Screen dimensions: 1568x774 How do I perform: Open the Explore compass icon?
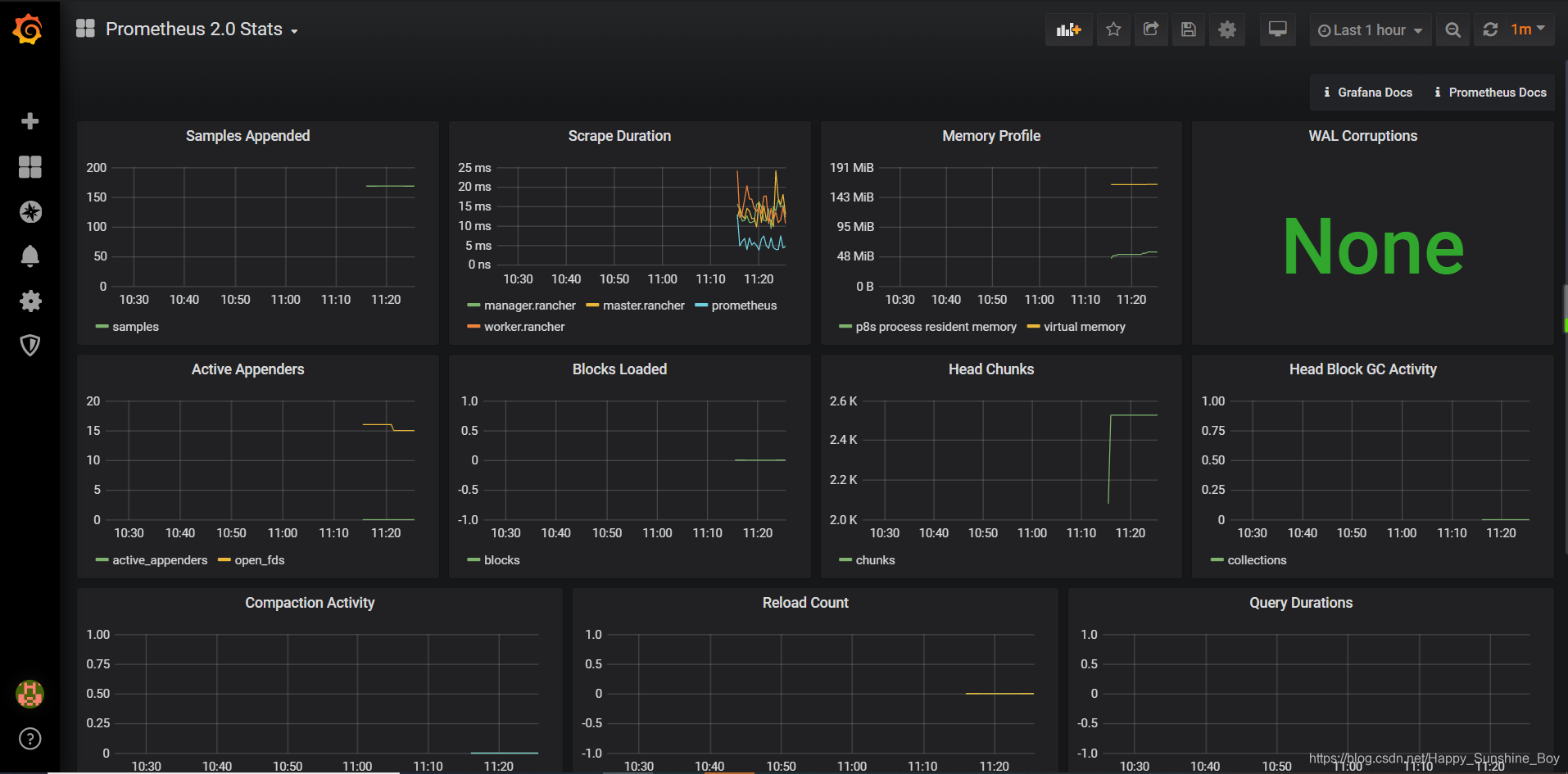pos(30,212)
